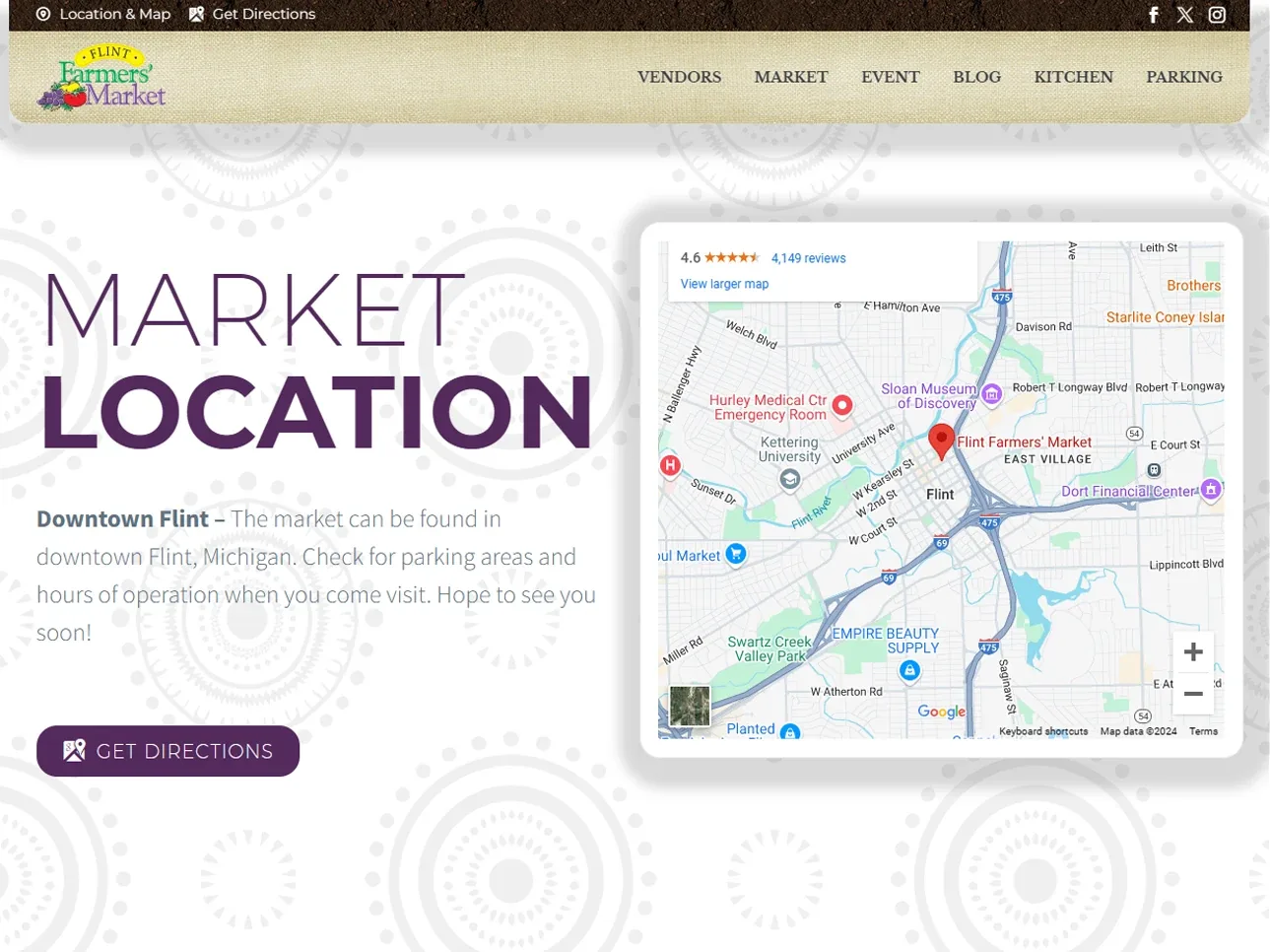Open the Instagram social icon

pyautogui.click(x=1218, y=15)
